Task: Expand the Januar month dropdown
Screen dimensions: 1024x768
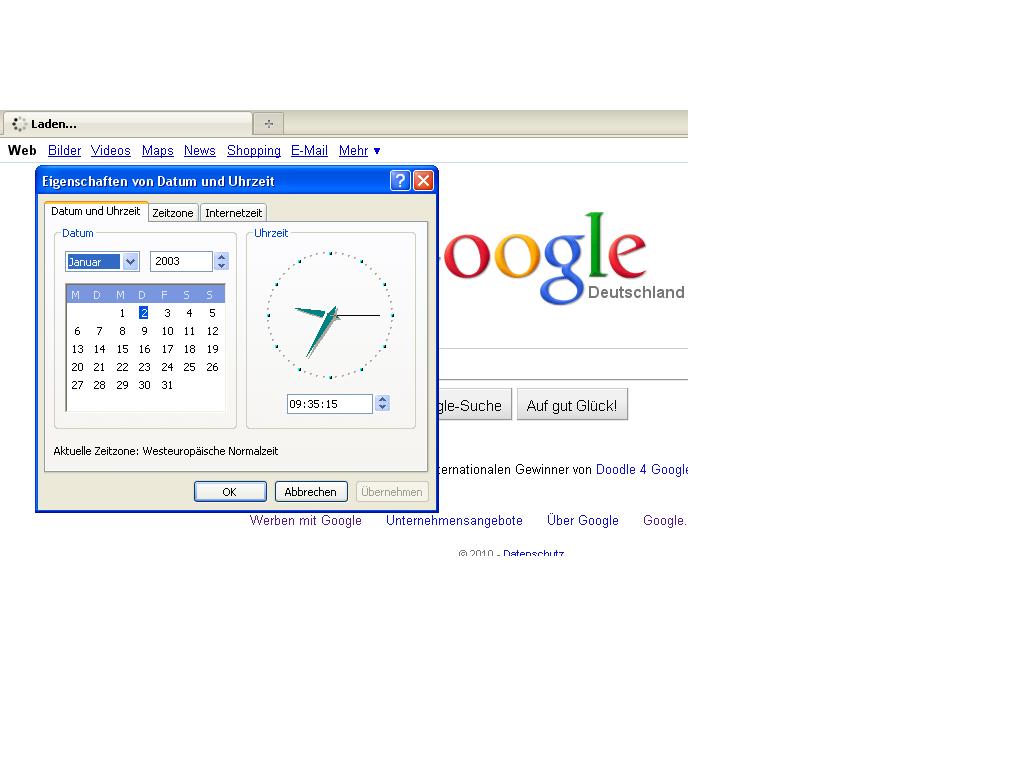Action: point(130,262)
